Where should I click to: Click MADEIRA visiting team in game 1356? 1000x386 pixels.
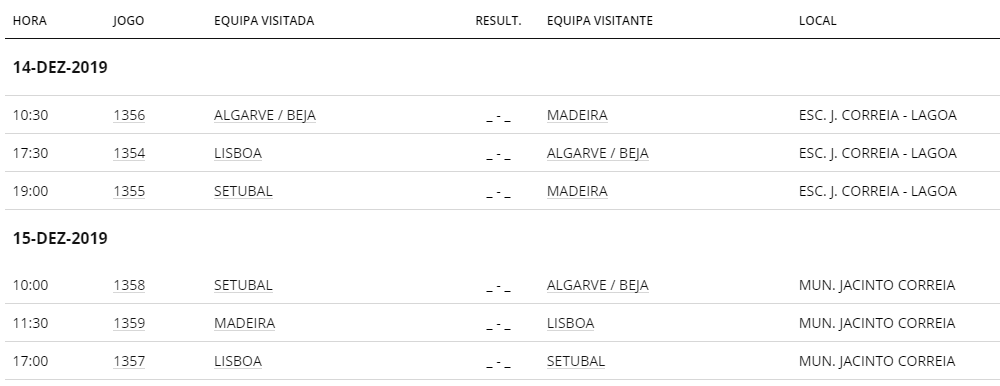click(577, 115)
